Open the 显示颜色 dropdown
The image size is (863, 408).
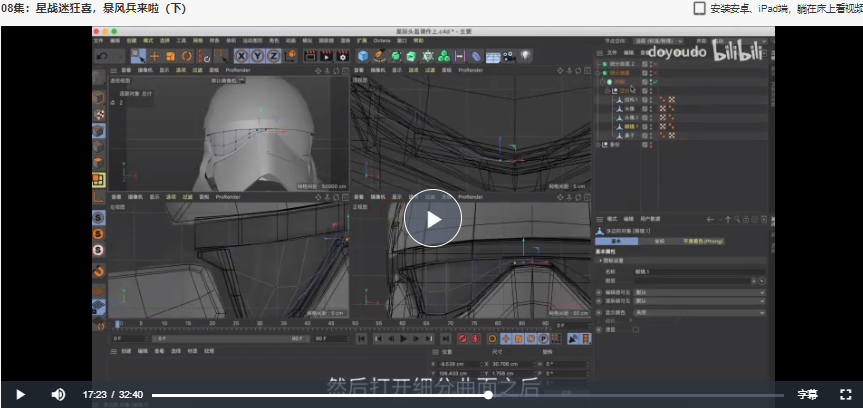click(700, 312)
